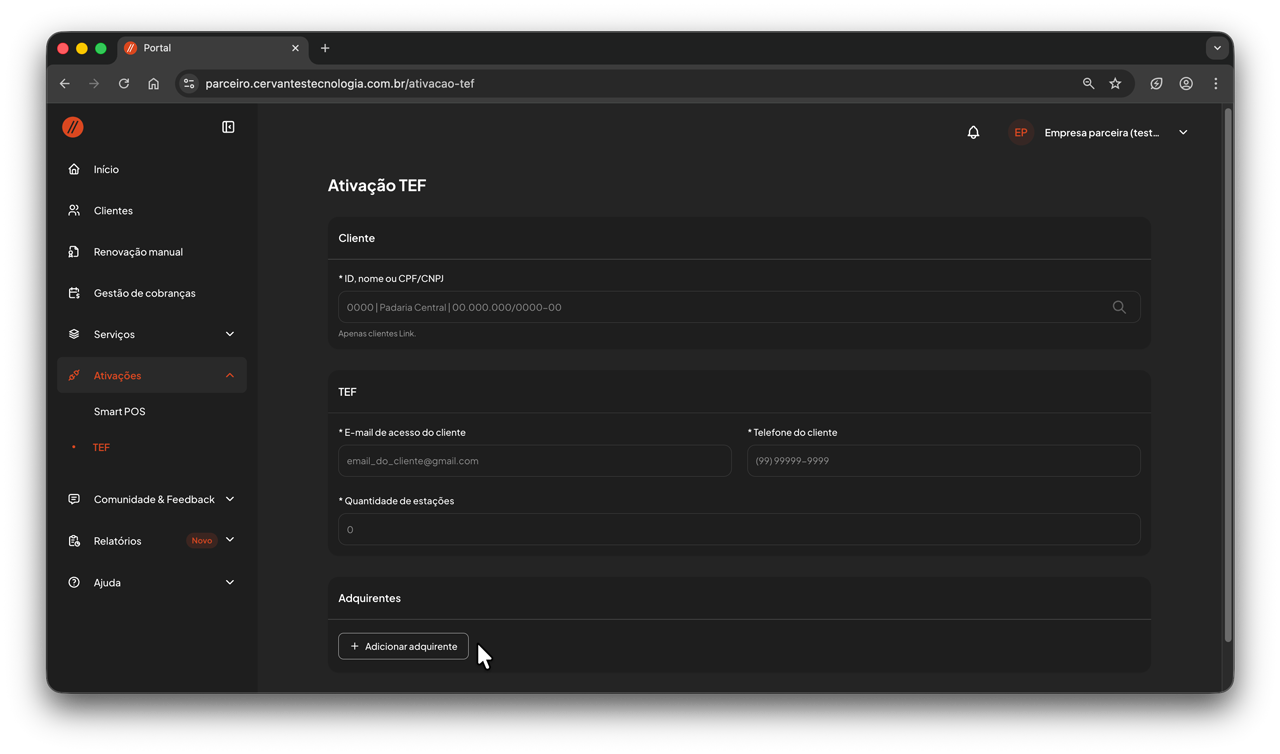Focus the E-mail de acesso do cliente field
The image size is (1280, 754).
pos(535,461)
